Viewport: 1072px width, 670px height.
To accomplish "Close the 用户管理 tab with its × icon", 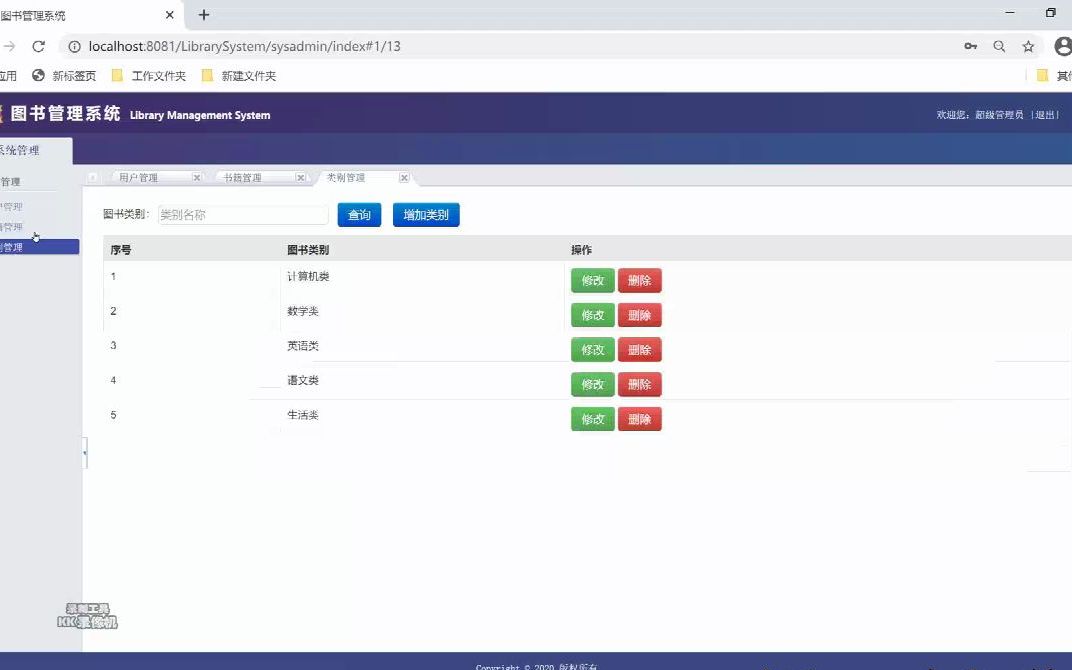I will [196, 177].
